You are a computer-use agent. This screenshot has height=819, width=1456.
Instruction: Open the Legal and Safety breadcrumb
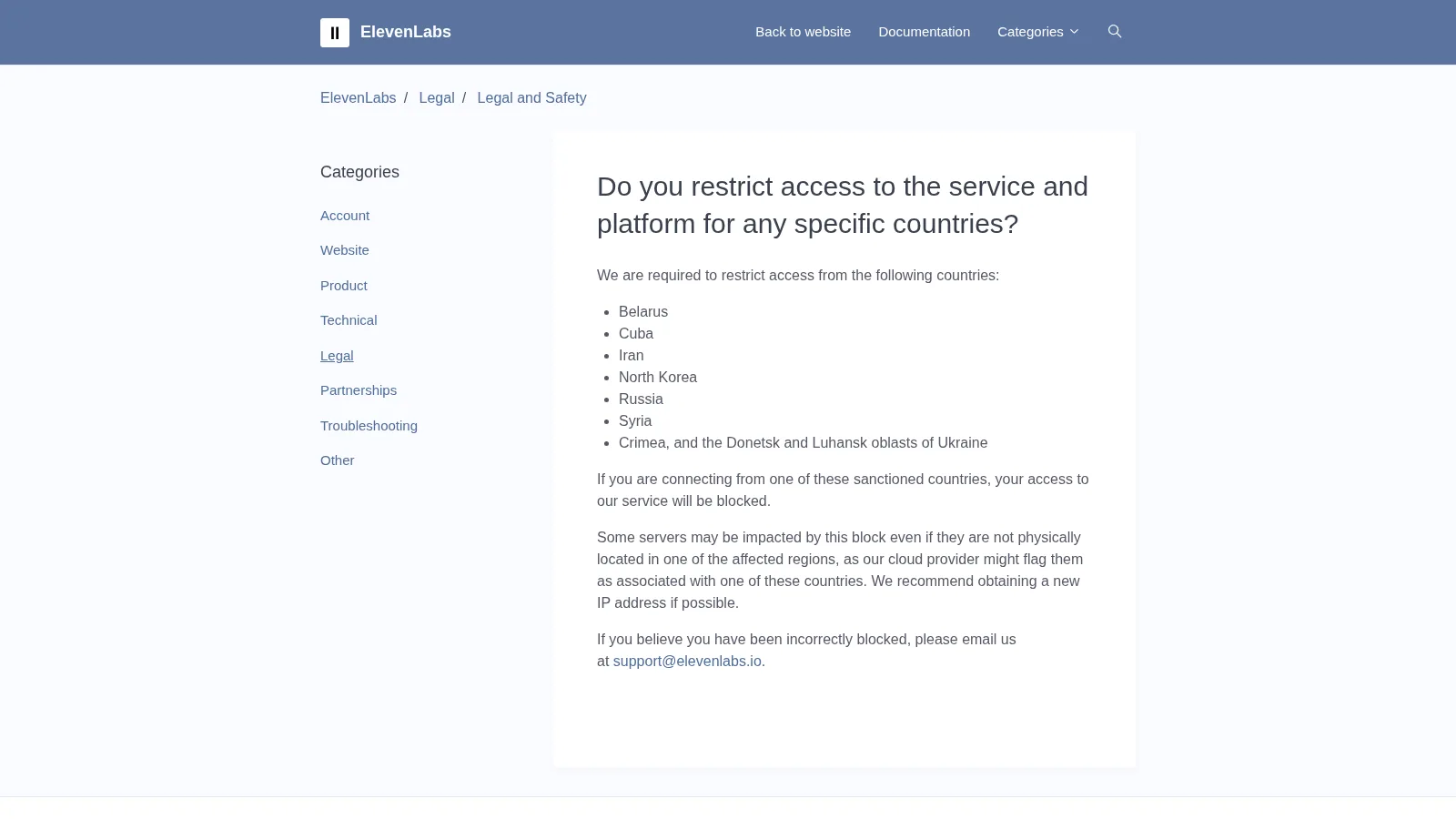(x=531, y=98)
